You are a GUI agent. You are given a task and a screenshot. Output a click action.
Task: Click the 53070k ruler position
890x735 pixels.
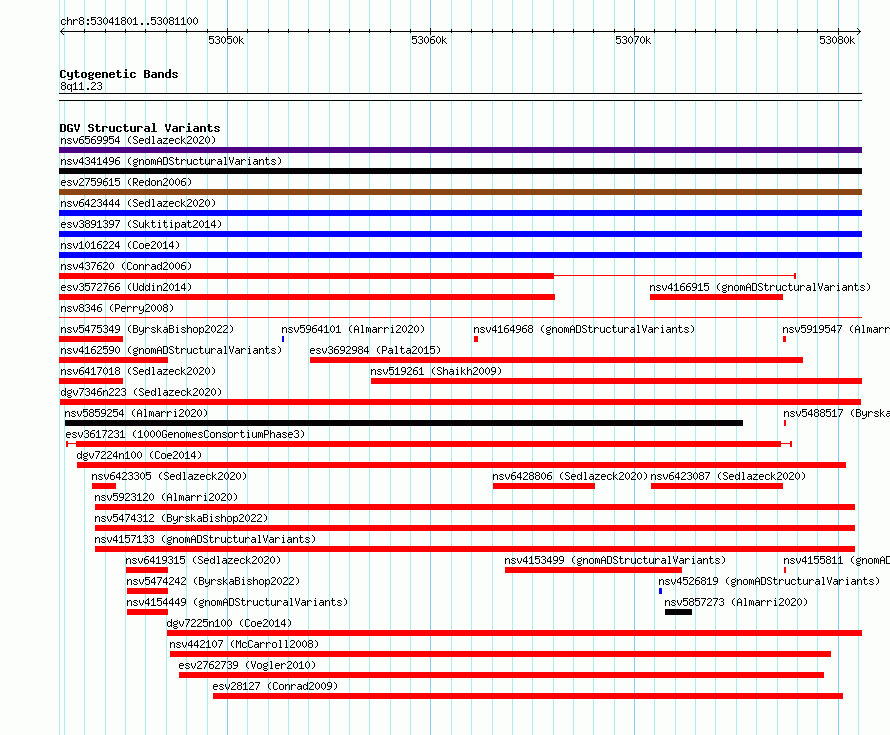[633, 40]
